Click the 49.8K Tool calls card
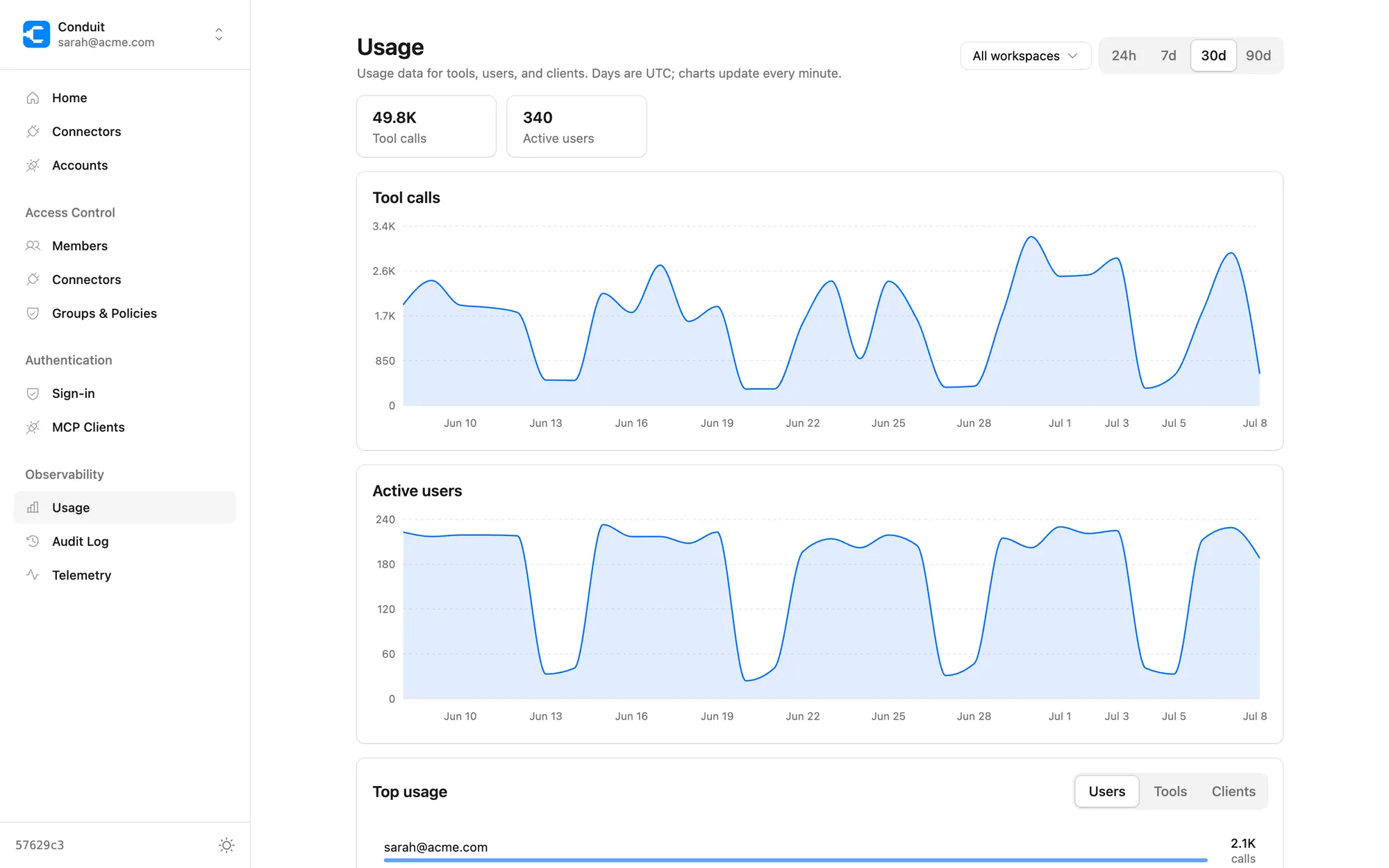The width and height of the screenshot is (1389, 868). pyautogui.click(x=426, y=126)
